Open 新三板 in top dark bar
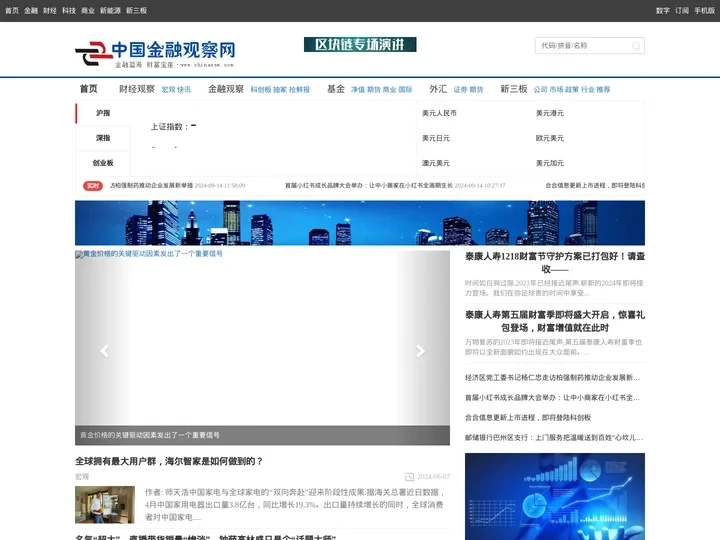The width and height of the screenshot is (720, 540). pyautogui.click(x=136, y=11)
